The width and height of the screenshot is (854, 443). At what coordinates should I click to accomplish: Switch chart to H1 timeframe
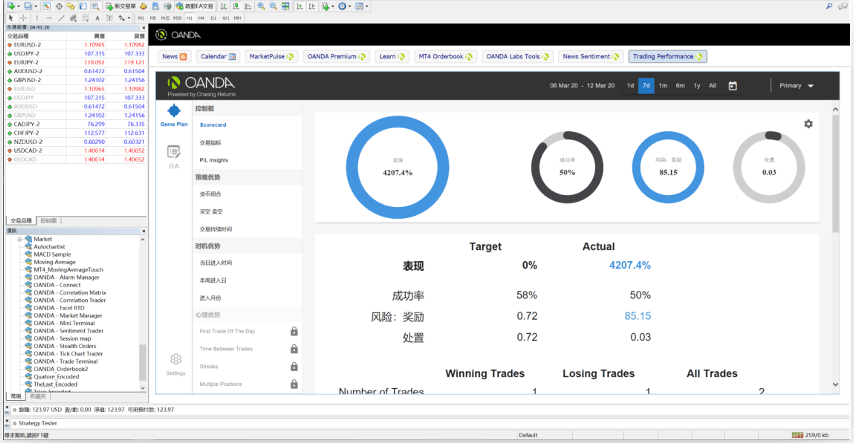point(190,18)
